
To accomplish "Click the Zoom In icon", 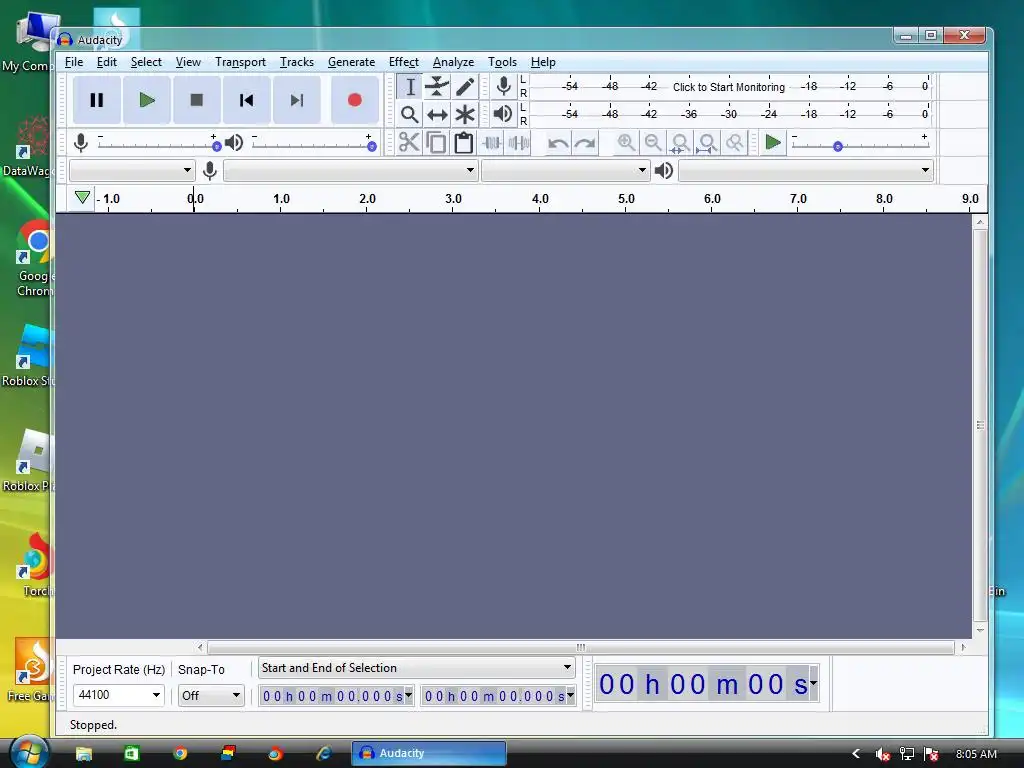I will pos(626,142).
